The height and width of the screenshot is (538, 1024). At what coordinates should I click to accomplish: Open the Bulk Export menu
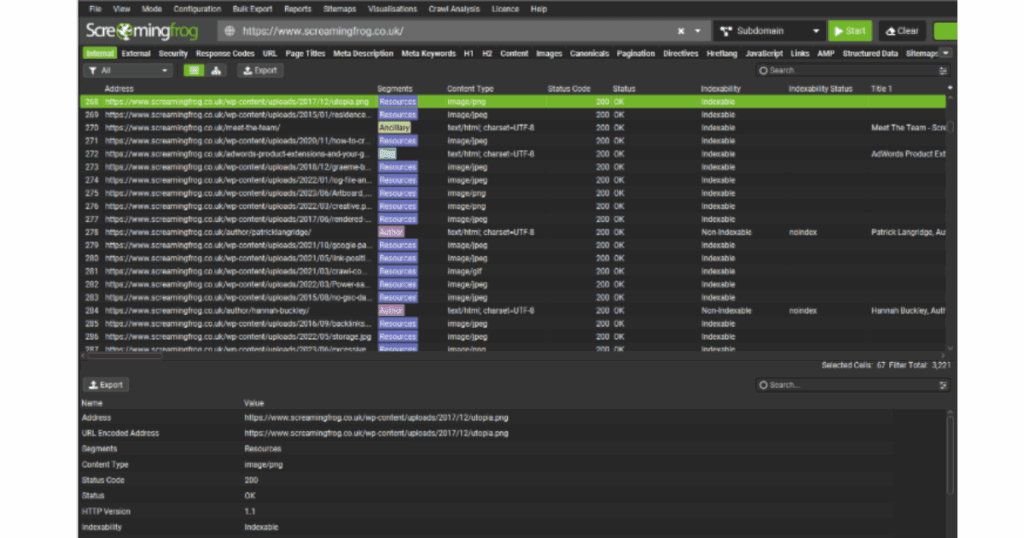point(252,9)
